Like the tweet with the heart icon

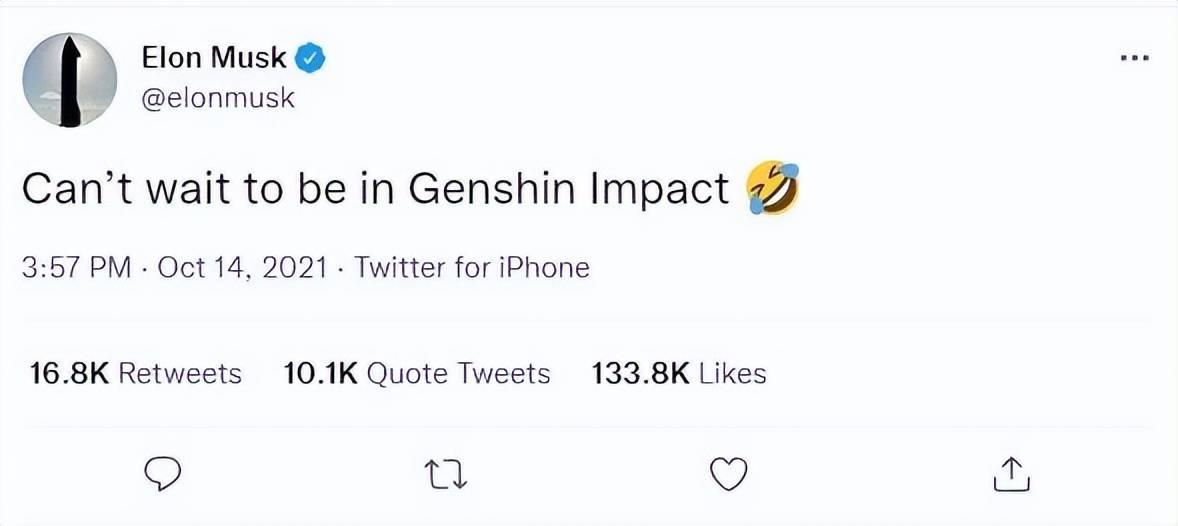729,475
